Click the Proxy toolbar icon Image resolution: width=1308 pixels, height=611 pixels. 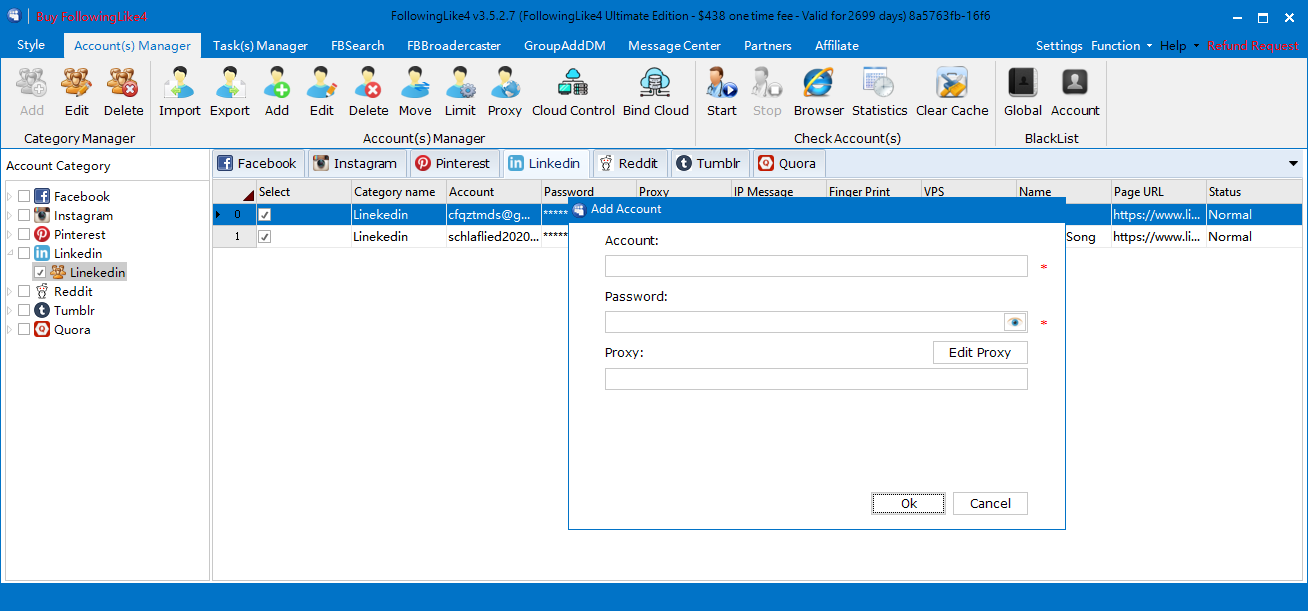click(x=505, y=92)
